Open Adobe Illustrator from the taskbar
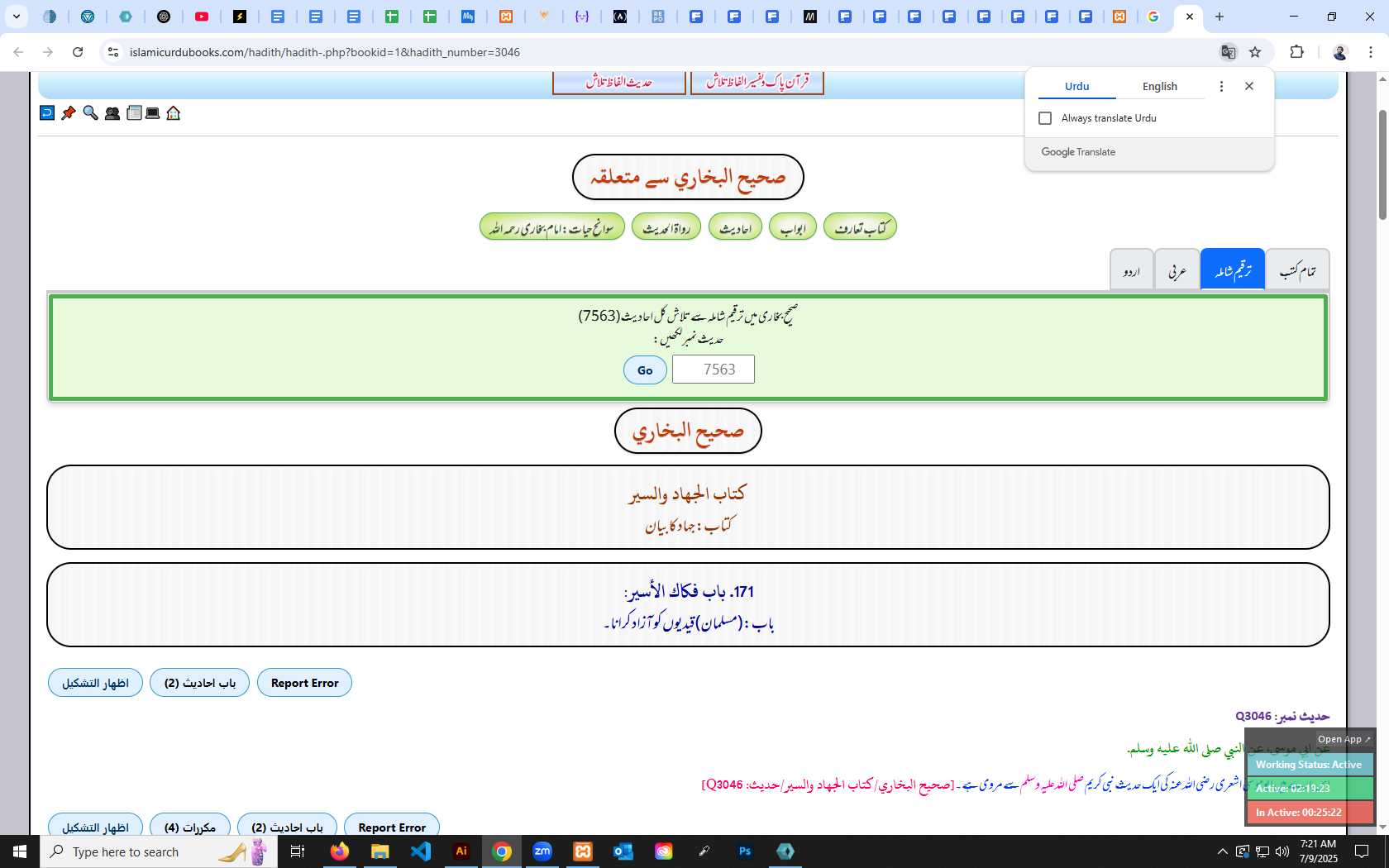Image resolution: width=1389 pixels, height=868 pixels. pyautogui.click(x=461, y=851)
